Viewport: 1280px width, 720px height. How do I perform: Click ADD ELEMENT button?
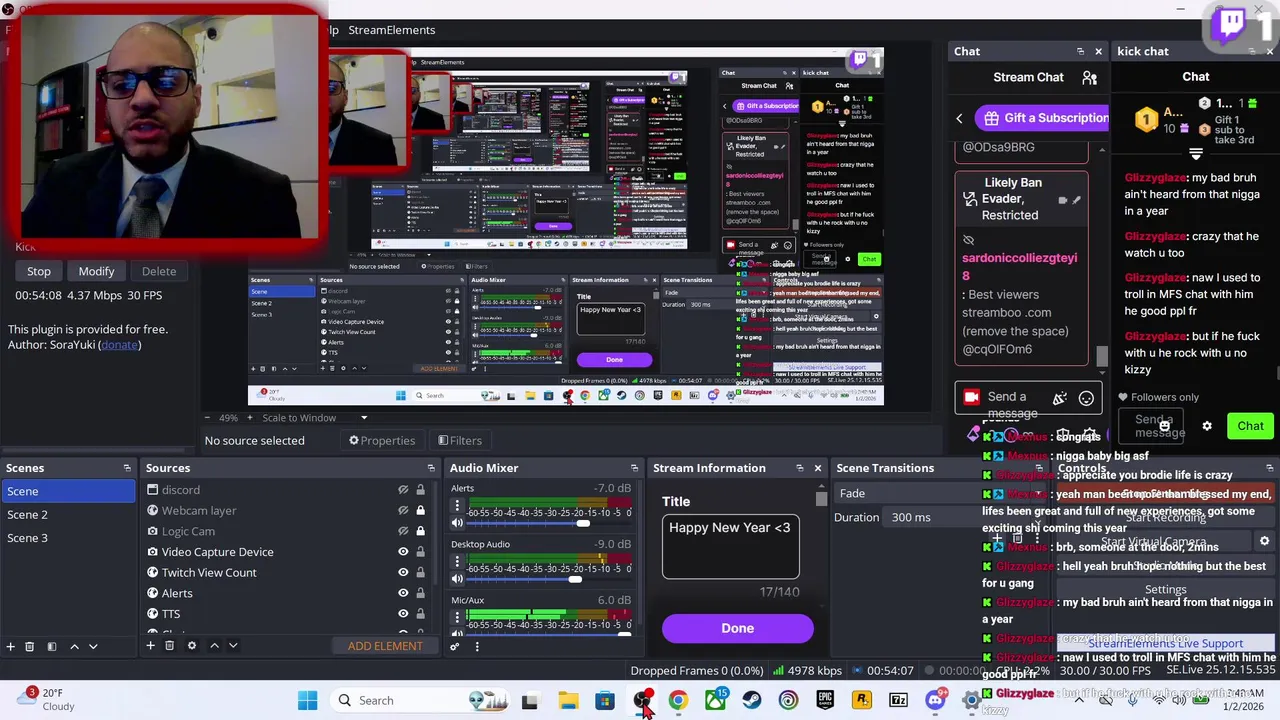(385, 646)
